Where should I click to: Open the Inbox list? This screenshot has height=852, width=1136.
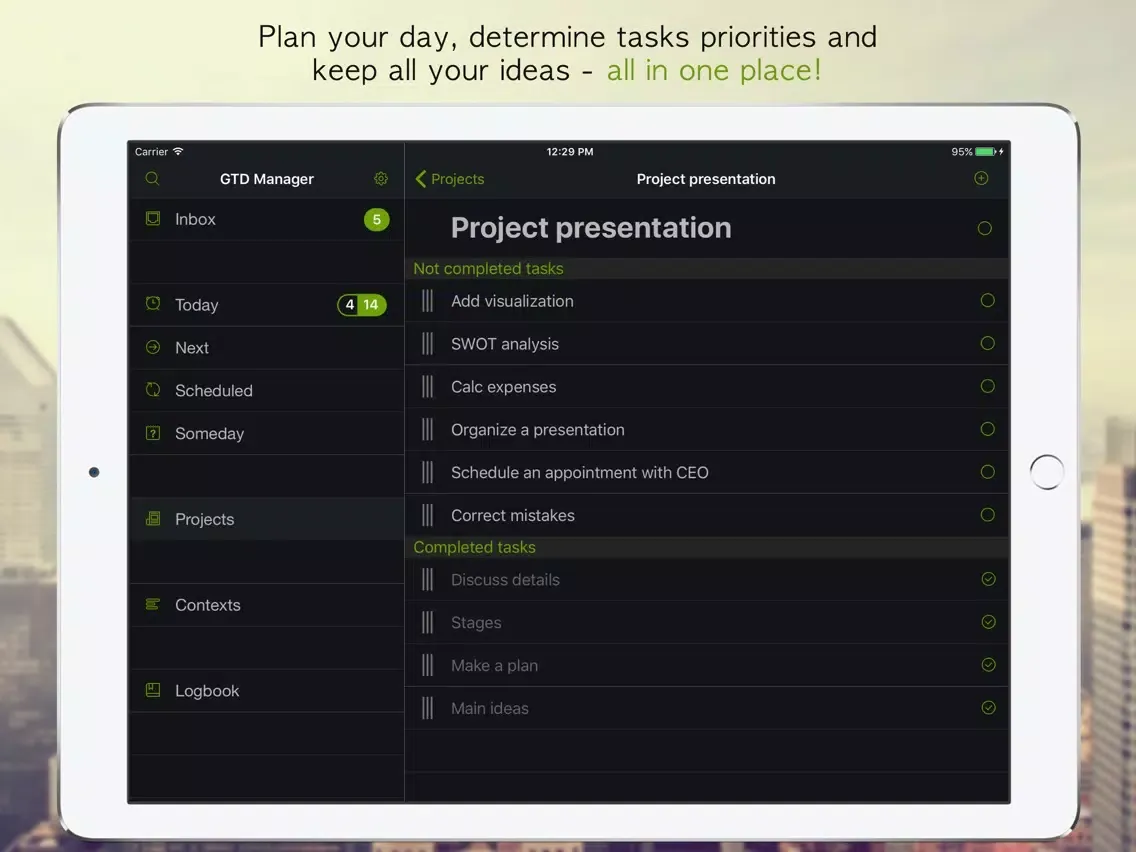(267, 220)
